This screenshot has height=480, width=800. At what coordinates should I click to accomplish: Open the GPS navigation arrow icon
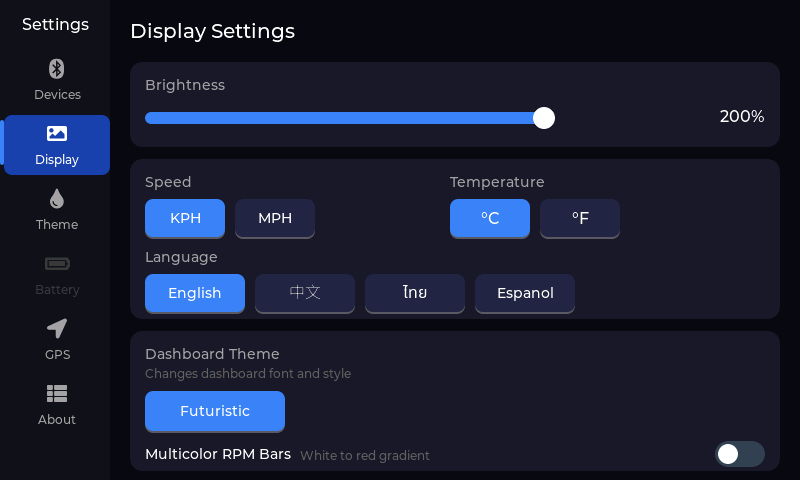57,329
